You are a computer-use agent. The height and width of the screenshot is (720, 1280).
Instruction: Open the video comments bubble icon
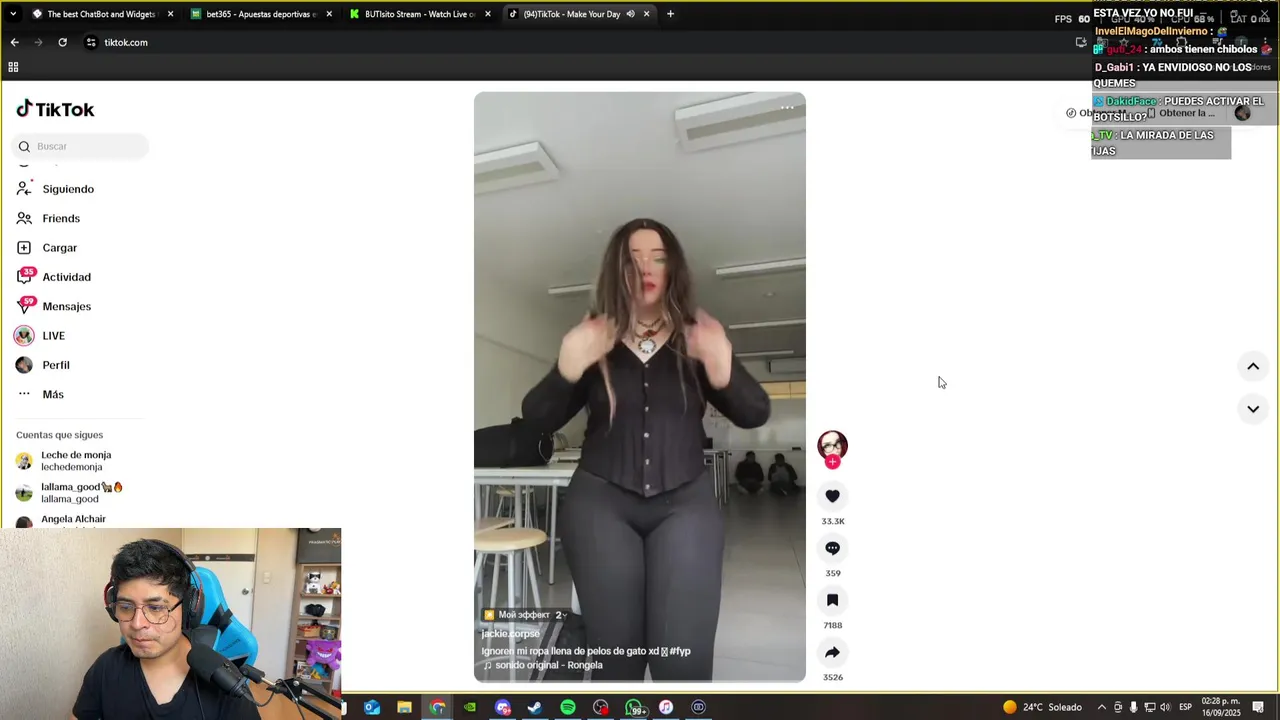[x=832, y=548]
